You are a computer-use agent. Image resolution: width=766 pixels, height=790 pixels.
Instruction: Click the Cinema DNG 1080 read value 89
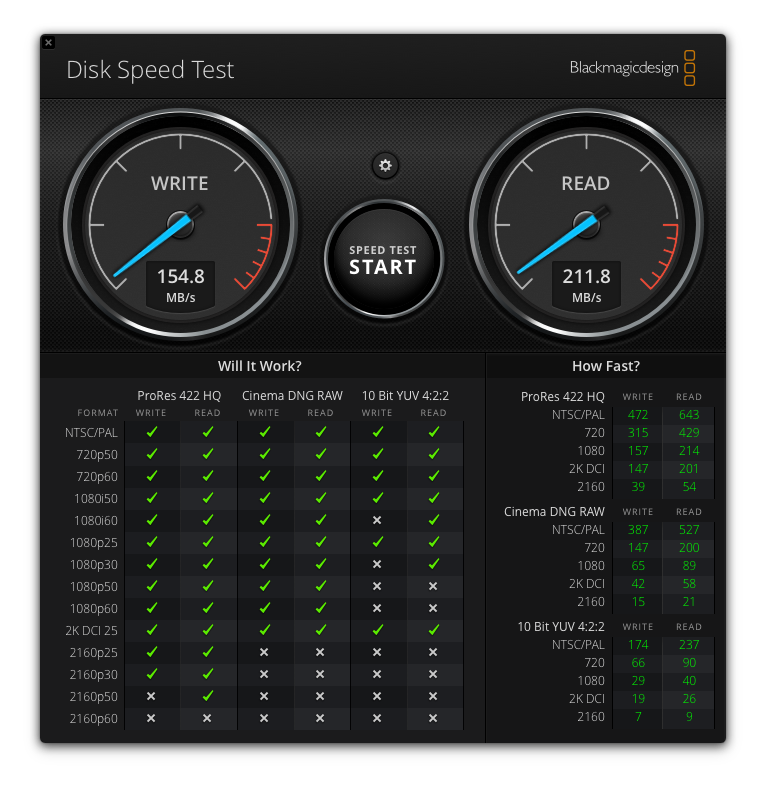tap(689, 566)
